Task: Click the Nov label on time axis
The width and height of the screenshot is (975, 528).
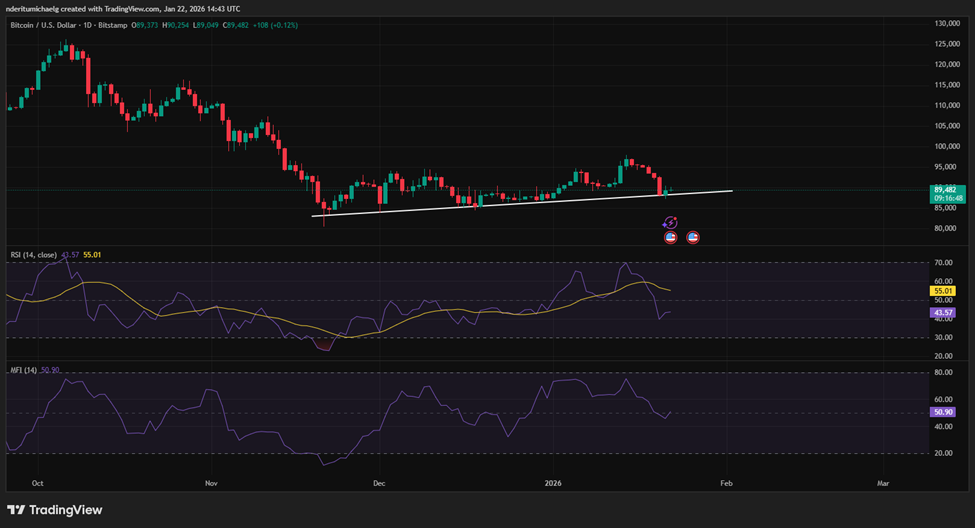Action: [211, 483]
